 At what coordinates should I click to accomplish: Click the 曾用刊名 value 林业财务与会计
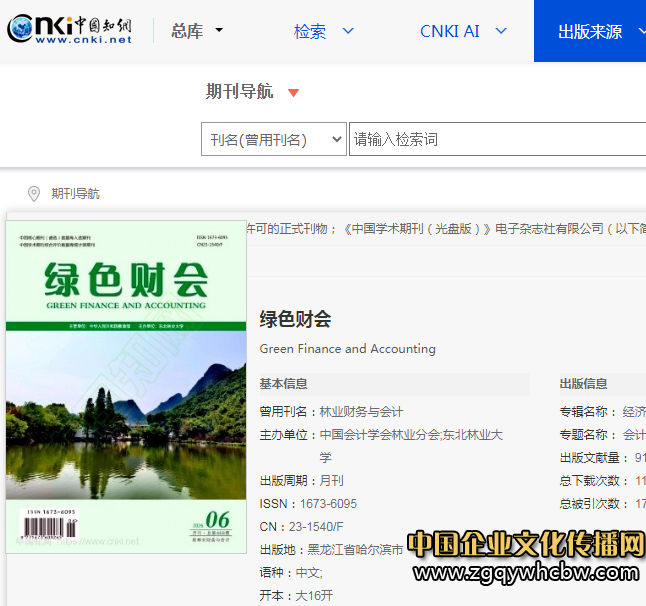click(361, 412)
